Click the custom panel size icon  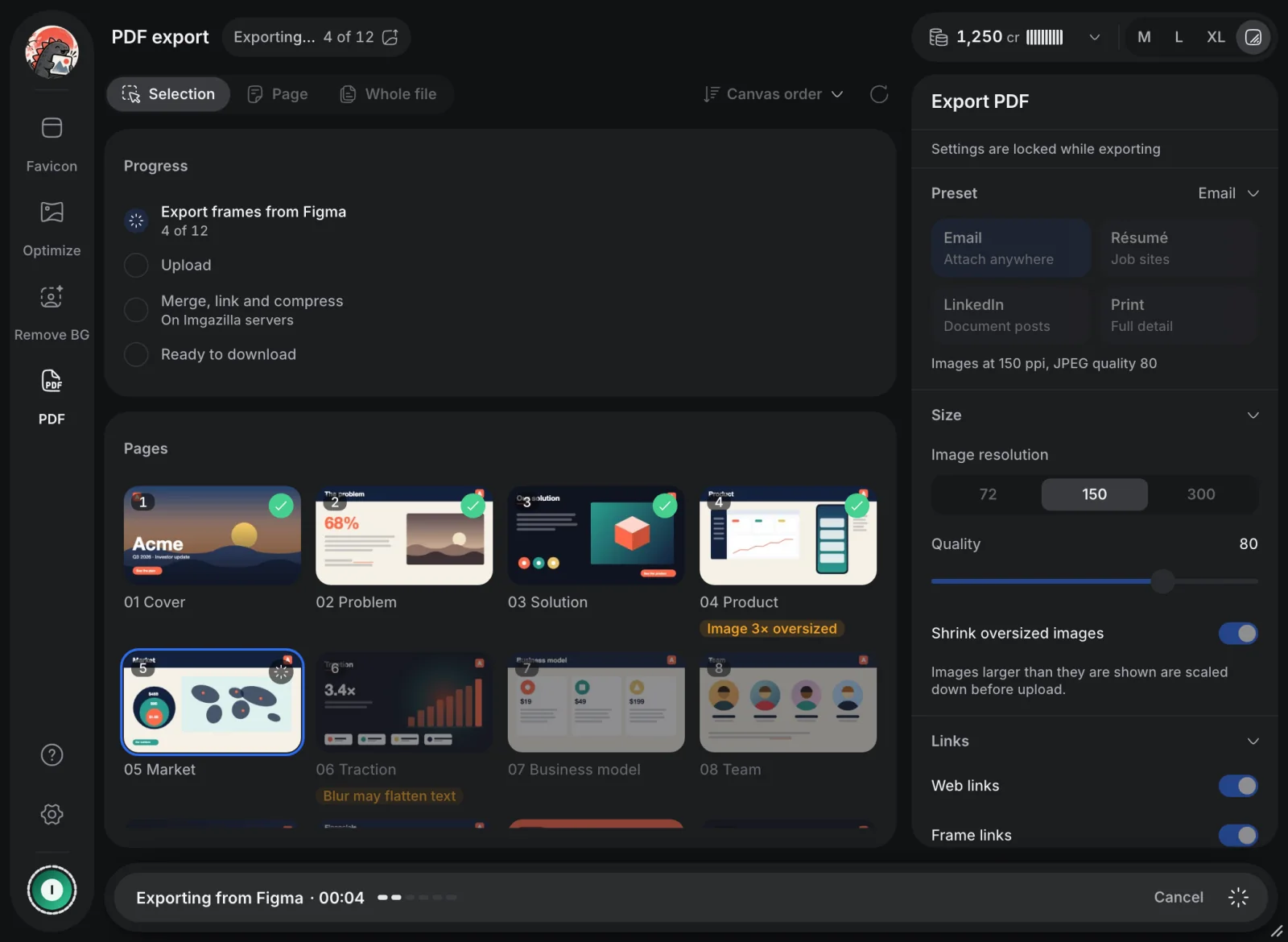click(1253, 37)
